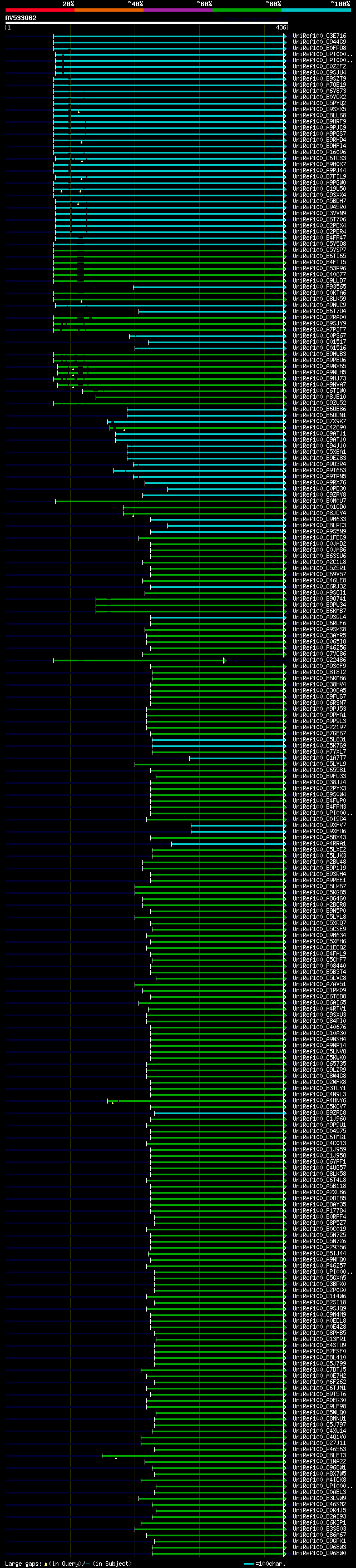
Task: Open the UniRef100_Q9XFV7 hit
Action: tap(319, 825)
